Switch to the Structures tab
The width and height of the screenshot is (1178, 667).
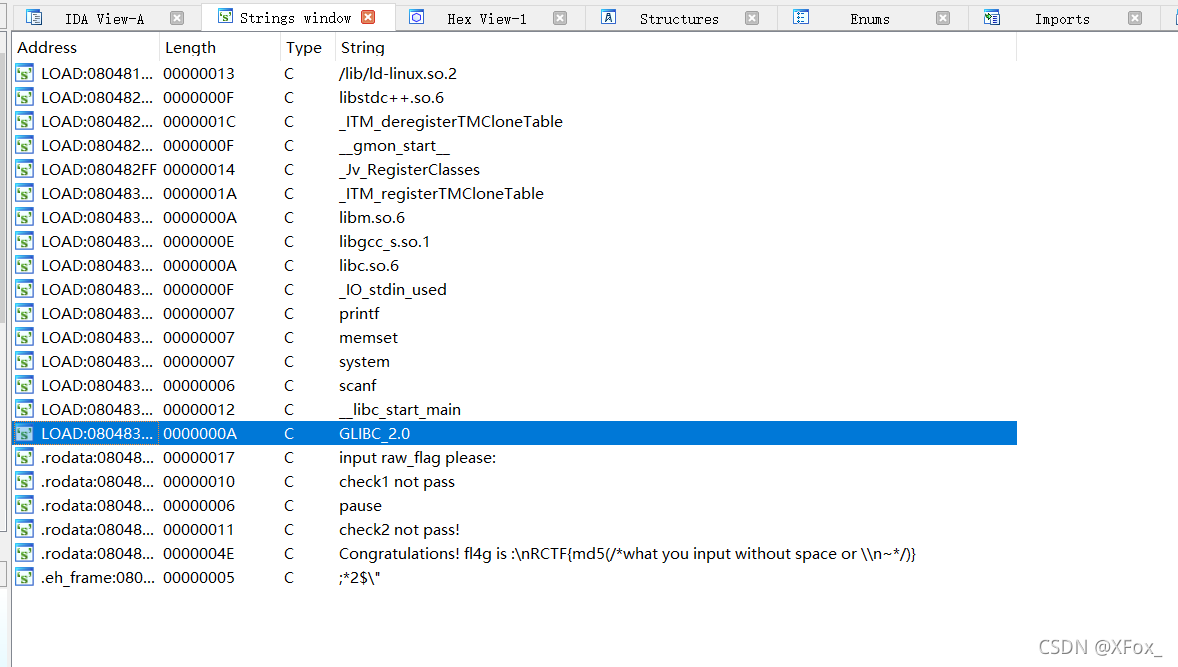coord(679,19)
